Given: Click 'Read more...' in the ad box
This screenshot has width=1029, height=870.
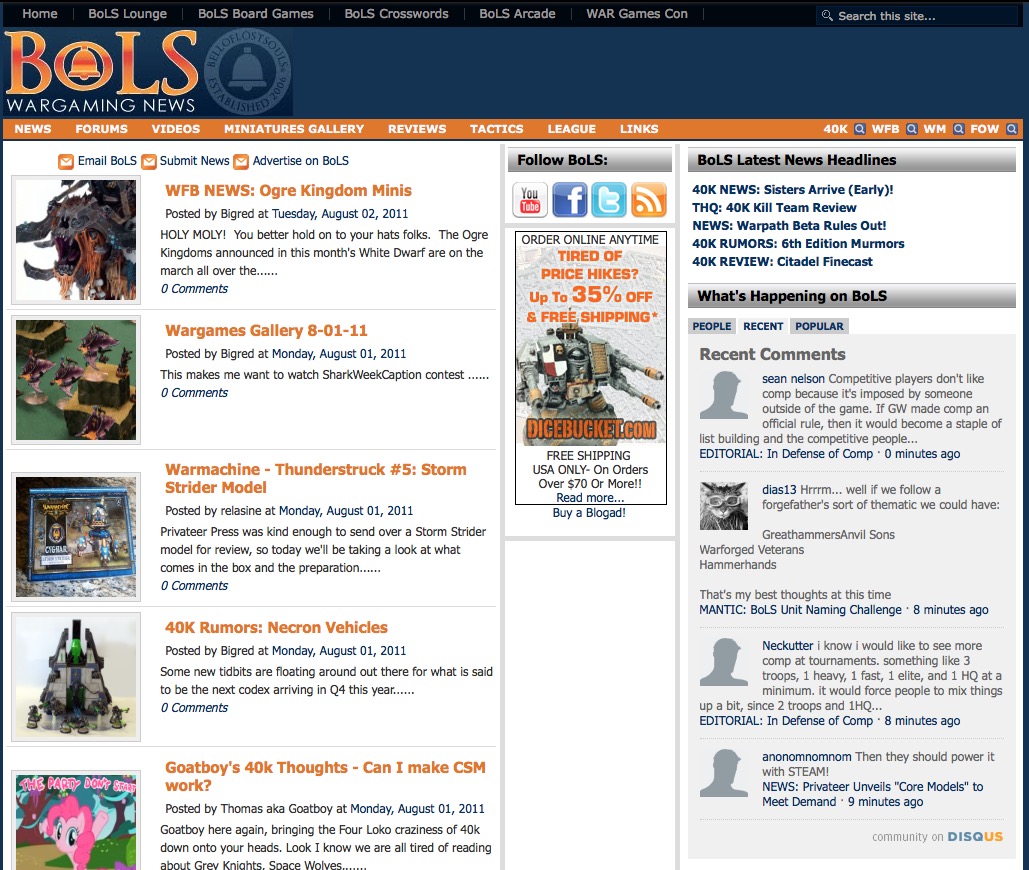Looking at the screenshot, I should tap(590, 498).
